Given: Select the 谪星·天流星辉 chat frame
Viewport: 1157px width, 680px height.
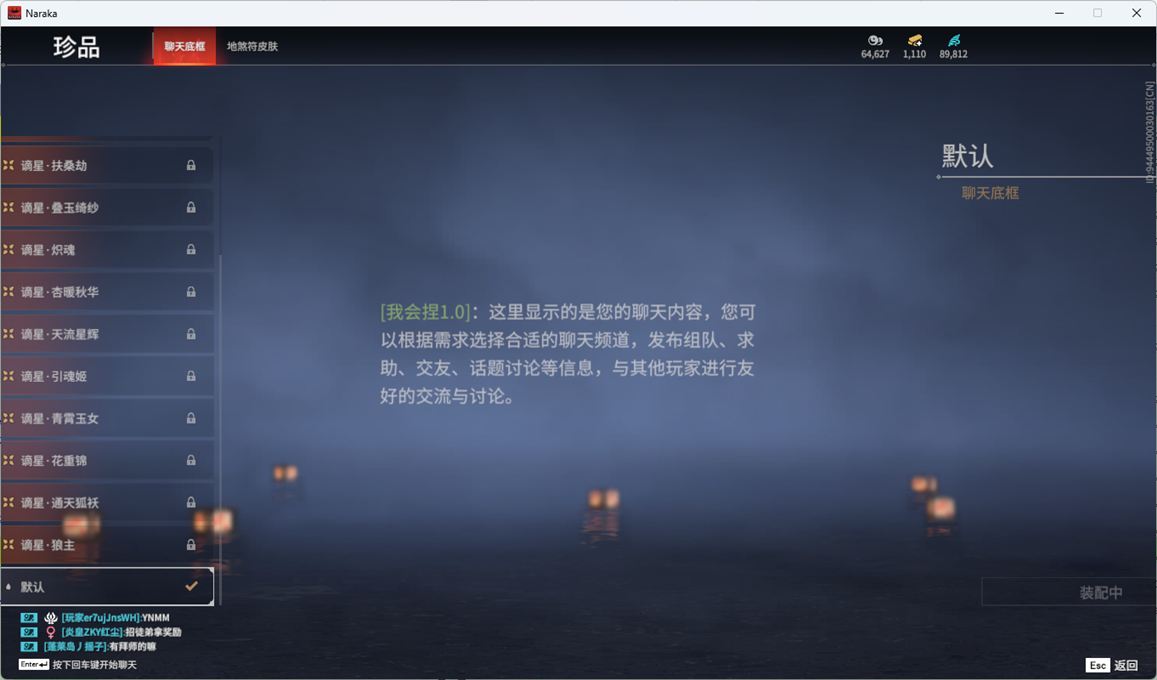Looking at the screenshot, I should [107, 333].
